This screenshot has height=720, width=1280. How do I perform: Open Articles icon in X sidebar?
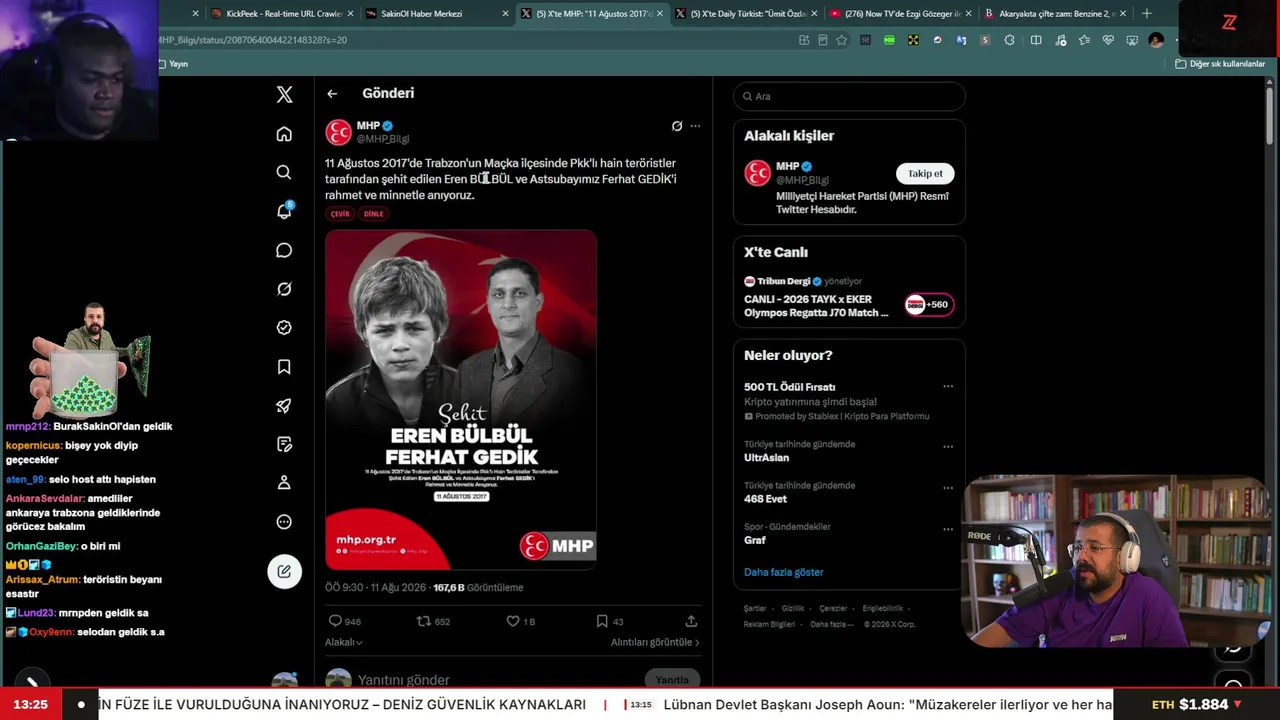tap(284, 444)
